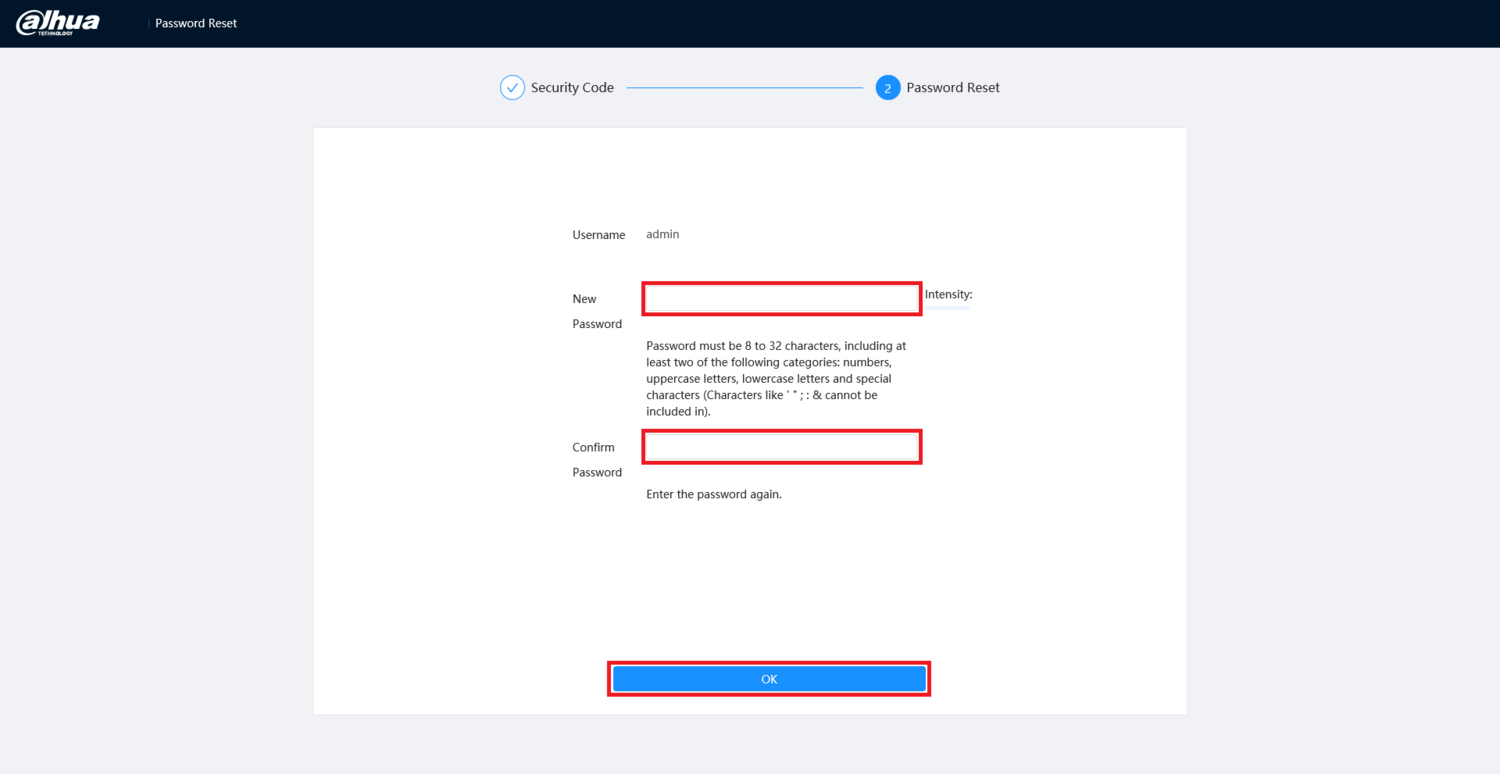Click the Confirm Password label
Viewport: 1500px width, 774px height.
(x=597, y=459)
